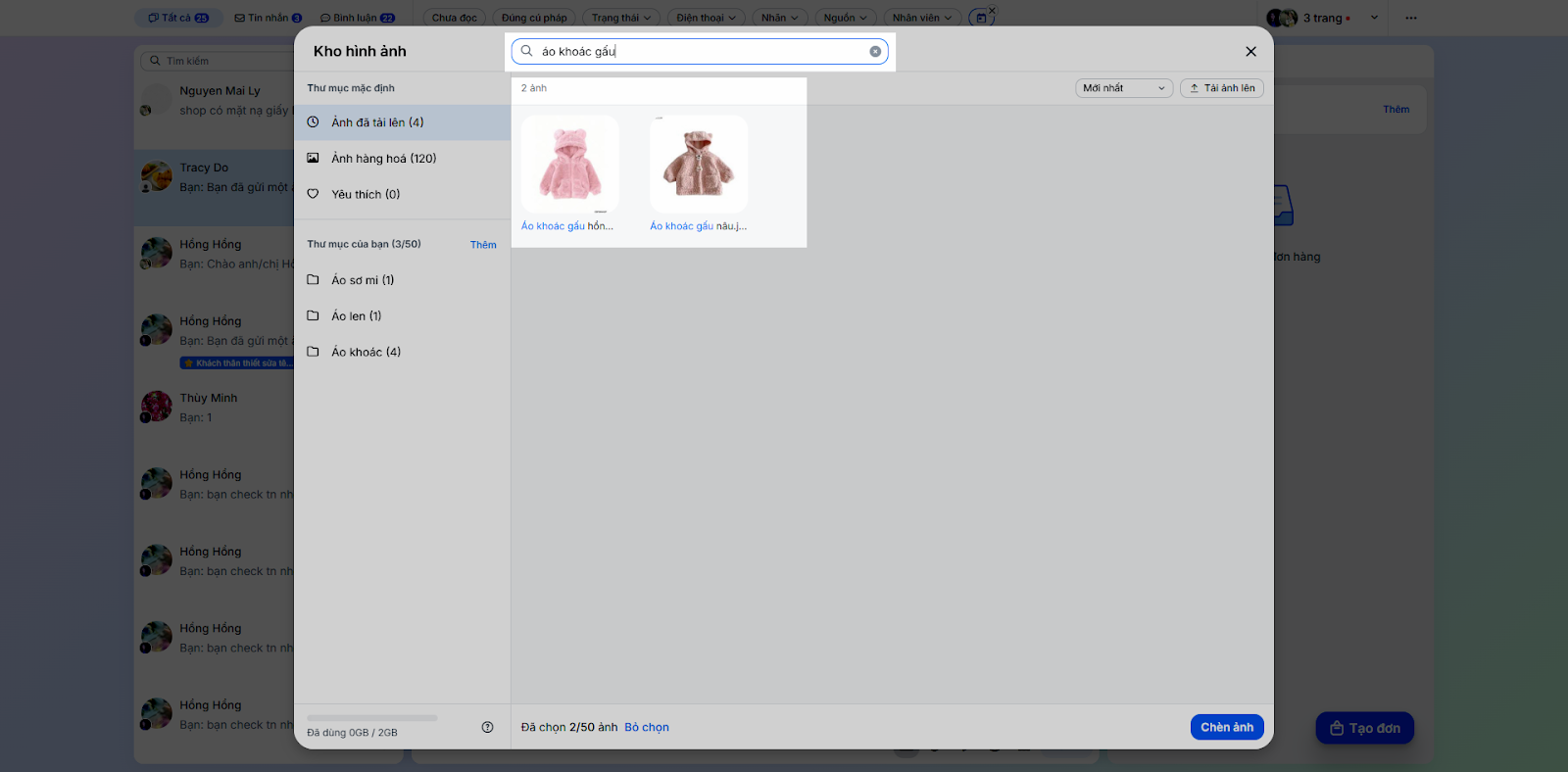Open the Áo len folder icon
The width and height of the screenshot is (1568, 772).
point(314,315)
